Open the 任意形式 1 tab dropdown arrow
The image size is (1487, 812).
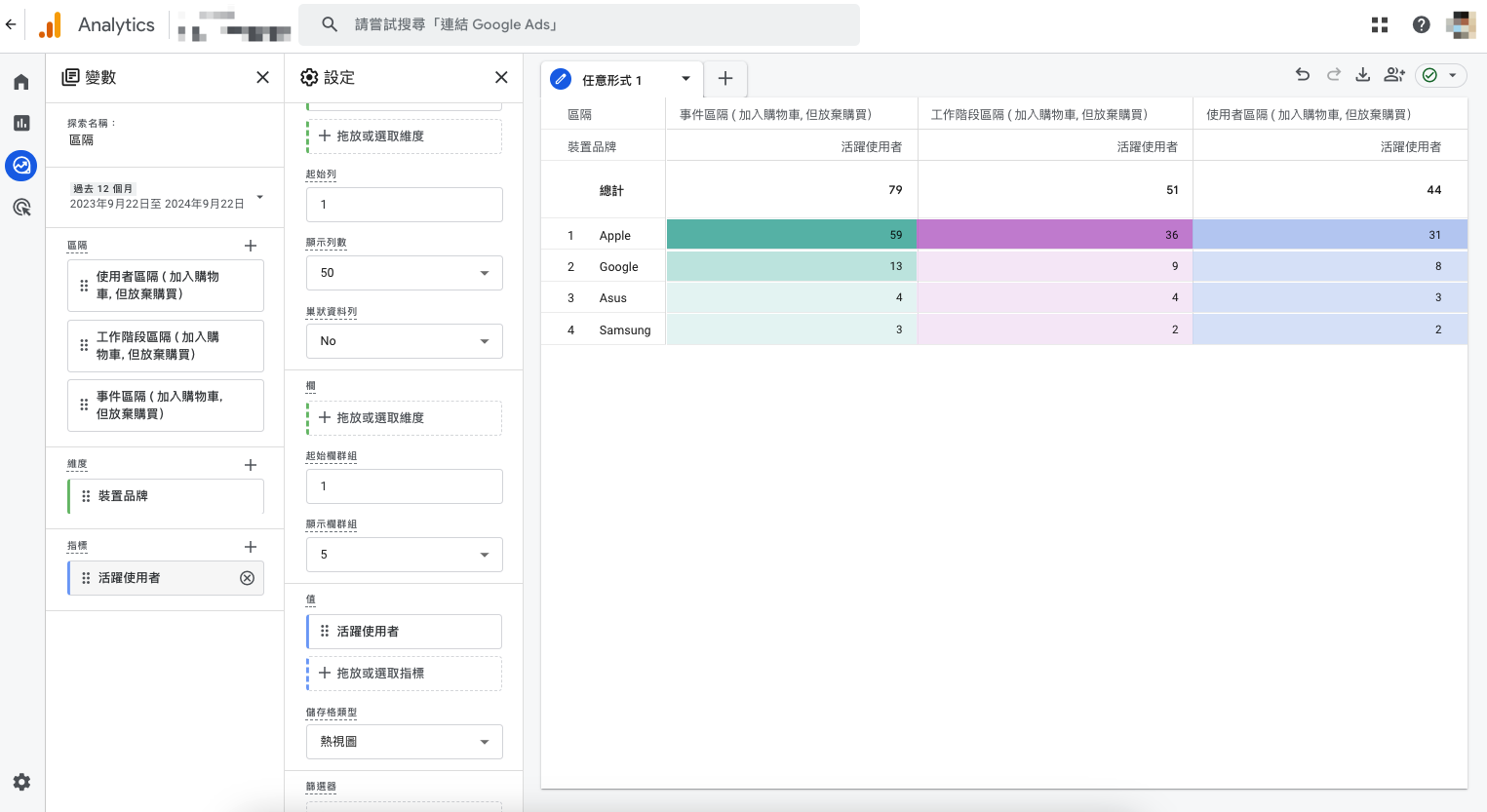coord(685,79)
